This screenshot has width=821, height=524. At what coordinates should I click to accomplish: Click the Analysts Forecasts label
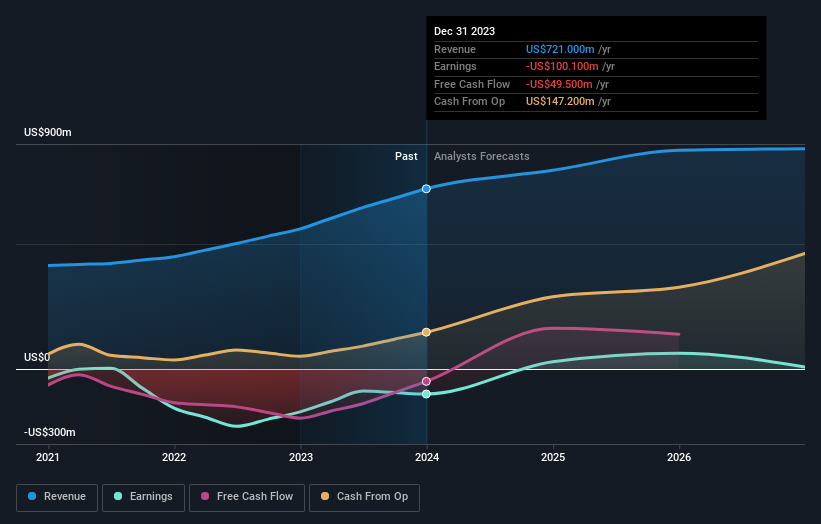coord(482,156)
